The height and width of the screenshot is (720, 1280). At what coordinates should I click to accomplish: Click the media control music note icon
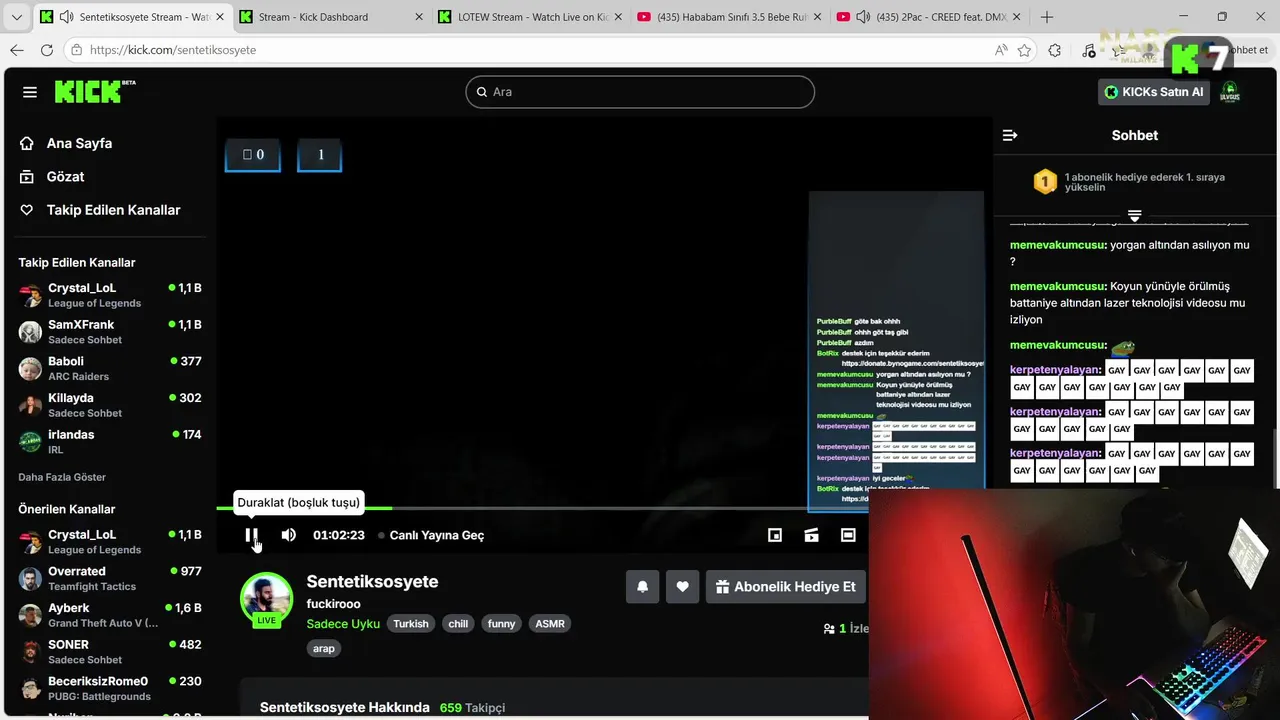pyautogui.click(x=1089, y=50)
